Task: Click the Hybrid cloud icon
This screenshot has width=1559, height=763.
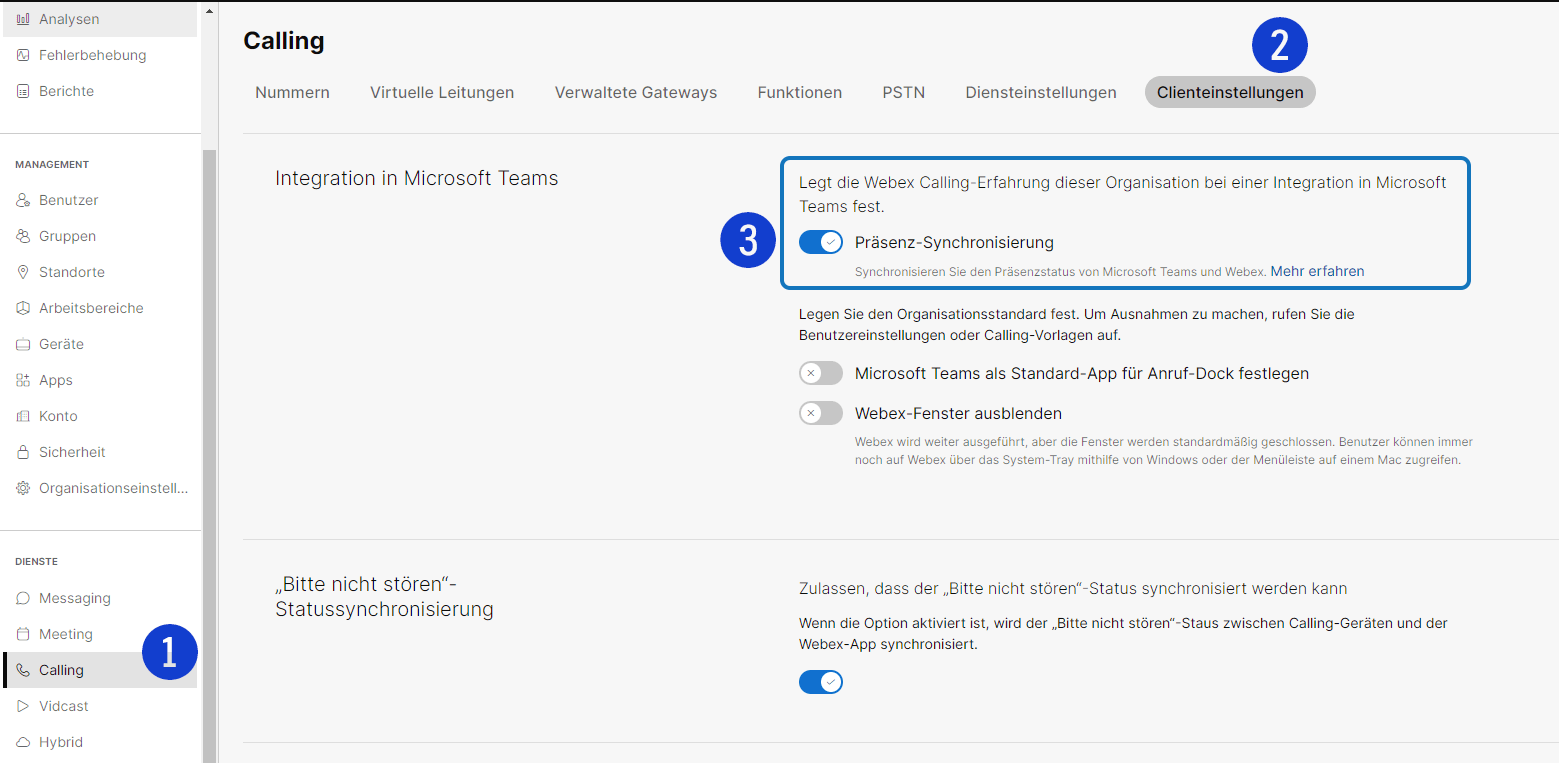Action: 23,742
